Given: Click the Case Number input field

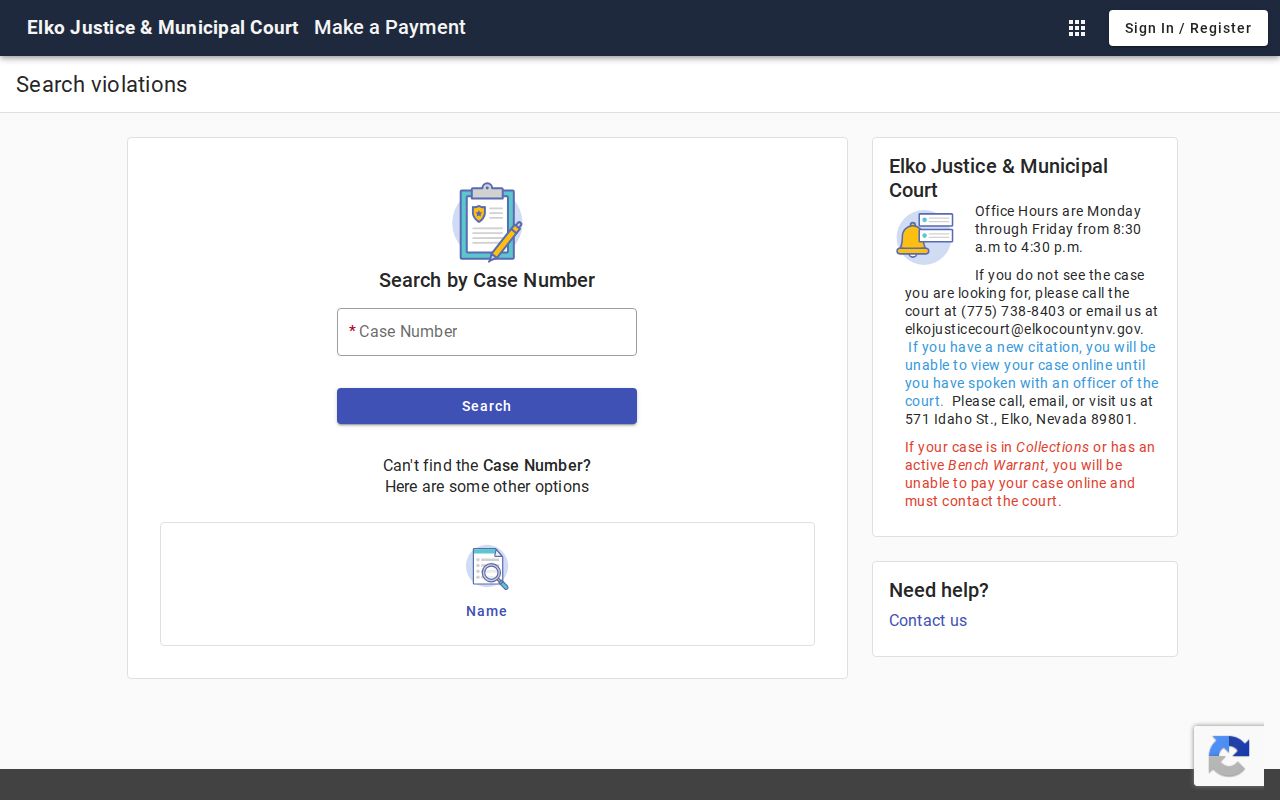Looking at the screenshot, I should coord(487,332).
